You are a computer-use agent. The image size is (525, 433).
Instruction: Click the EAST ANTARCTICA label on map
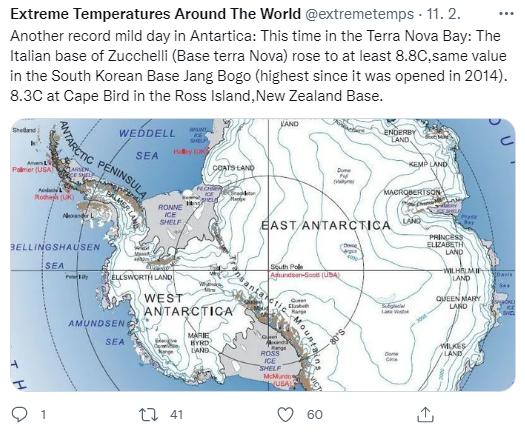point(326,225)
